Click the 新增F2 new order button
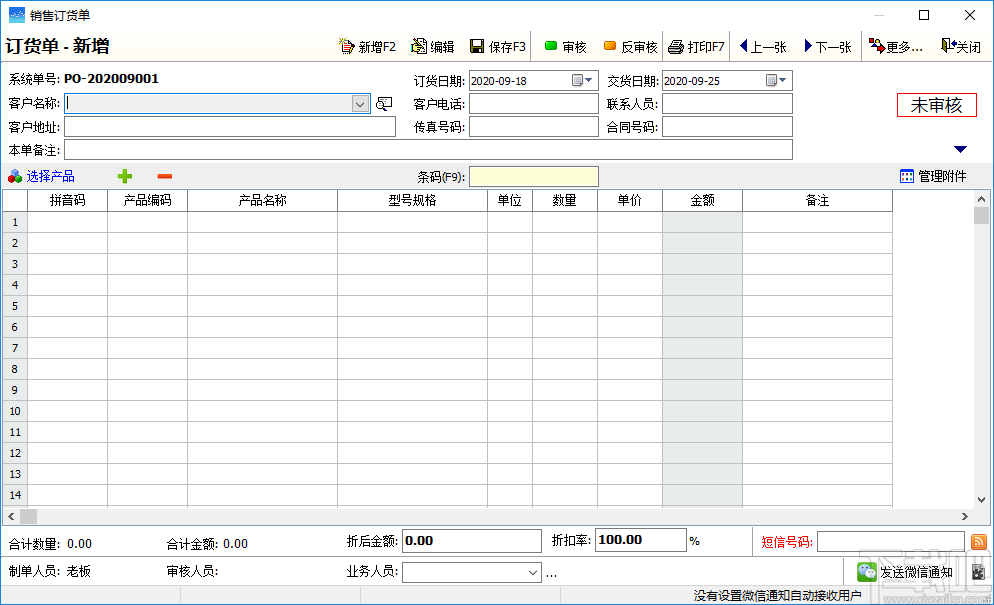 click(367, 46)
